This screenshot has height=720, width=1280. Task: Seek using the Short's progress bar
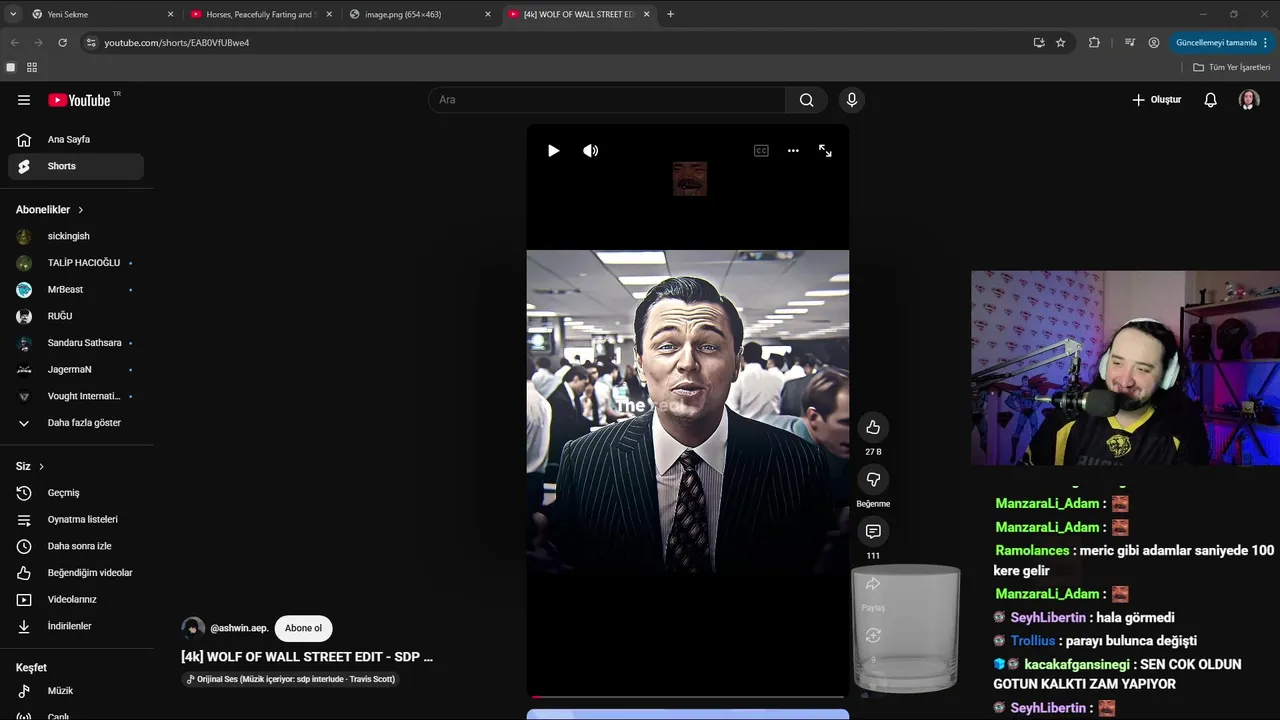688,696
